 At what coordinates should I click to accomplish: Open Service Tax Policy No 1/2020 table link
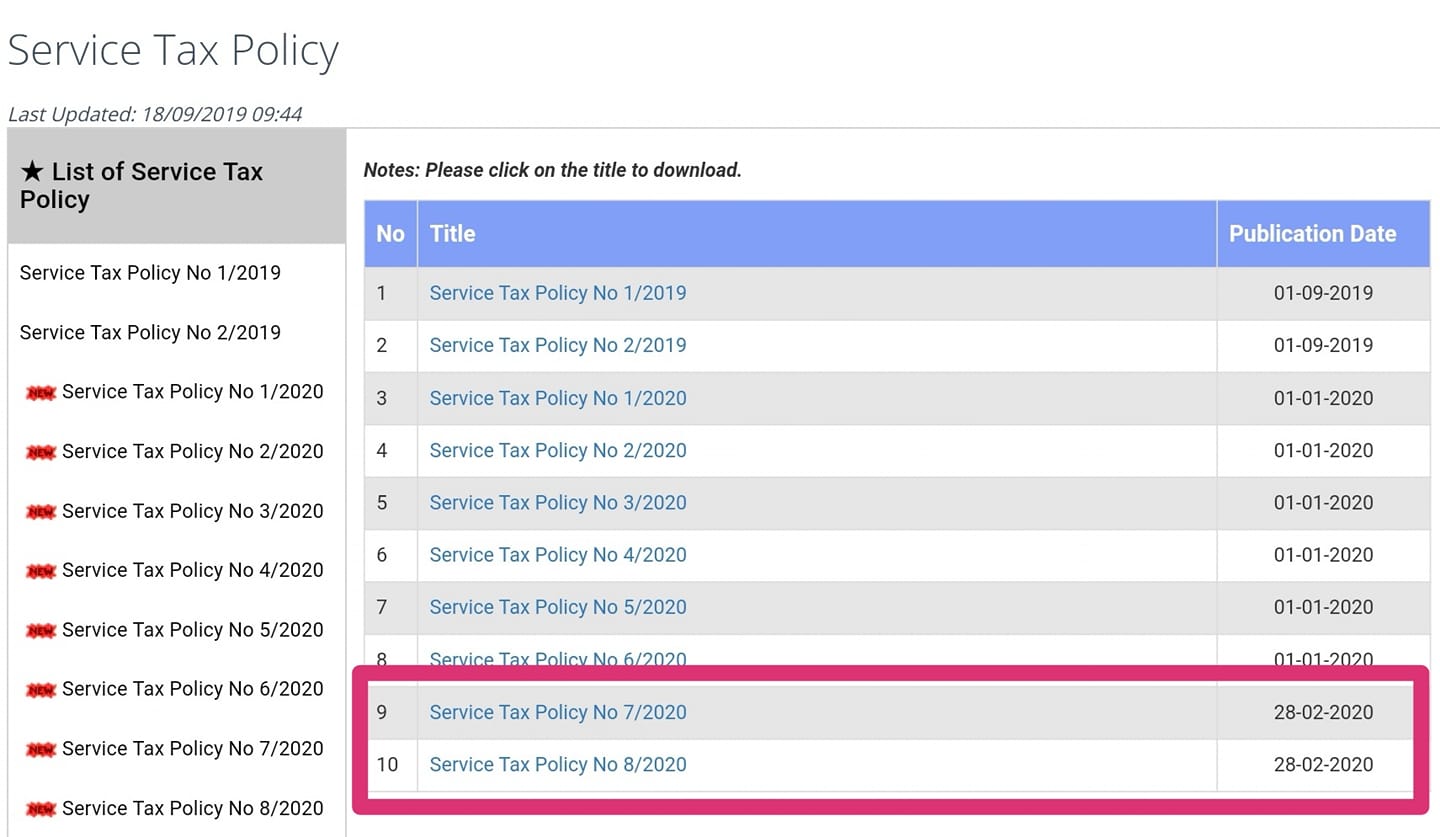coord(558,398)
